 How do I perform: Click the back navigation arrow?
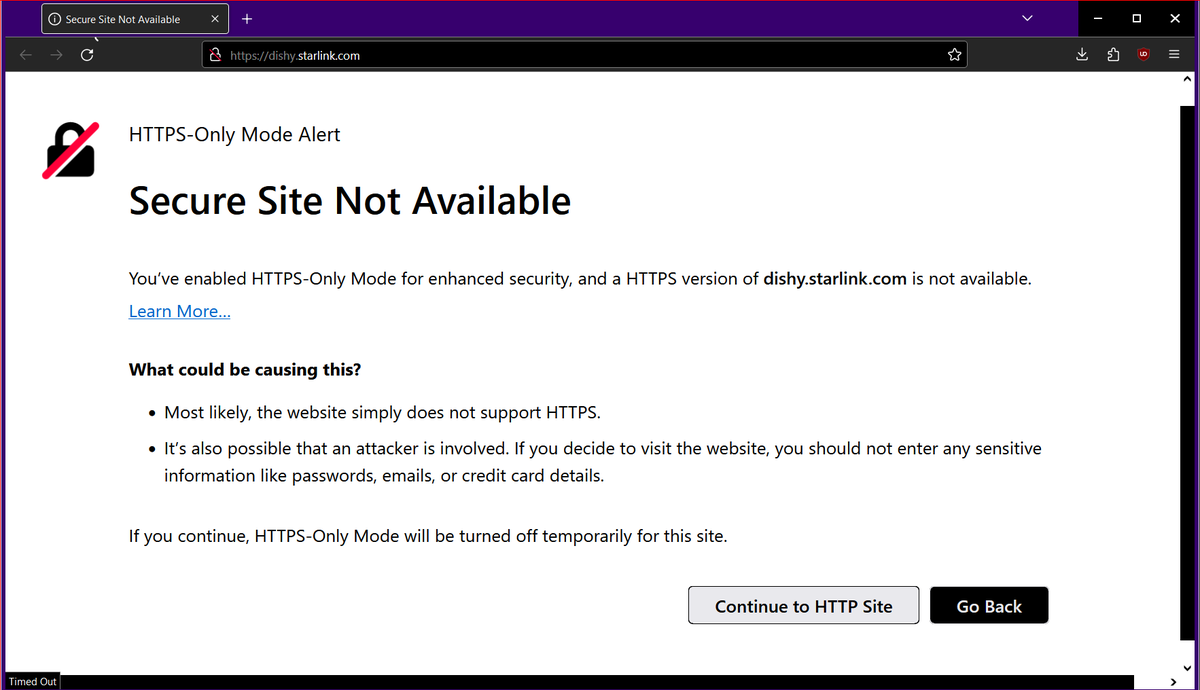(26, 55)
